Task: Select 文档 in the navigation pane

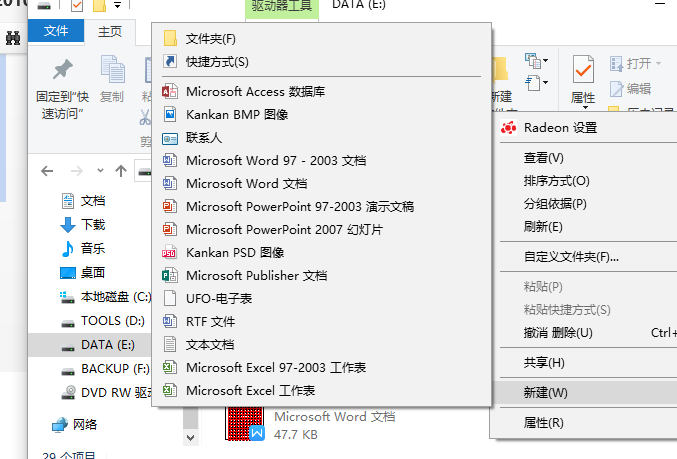Action: 85,201
